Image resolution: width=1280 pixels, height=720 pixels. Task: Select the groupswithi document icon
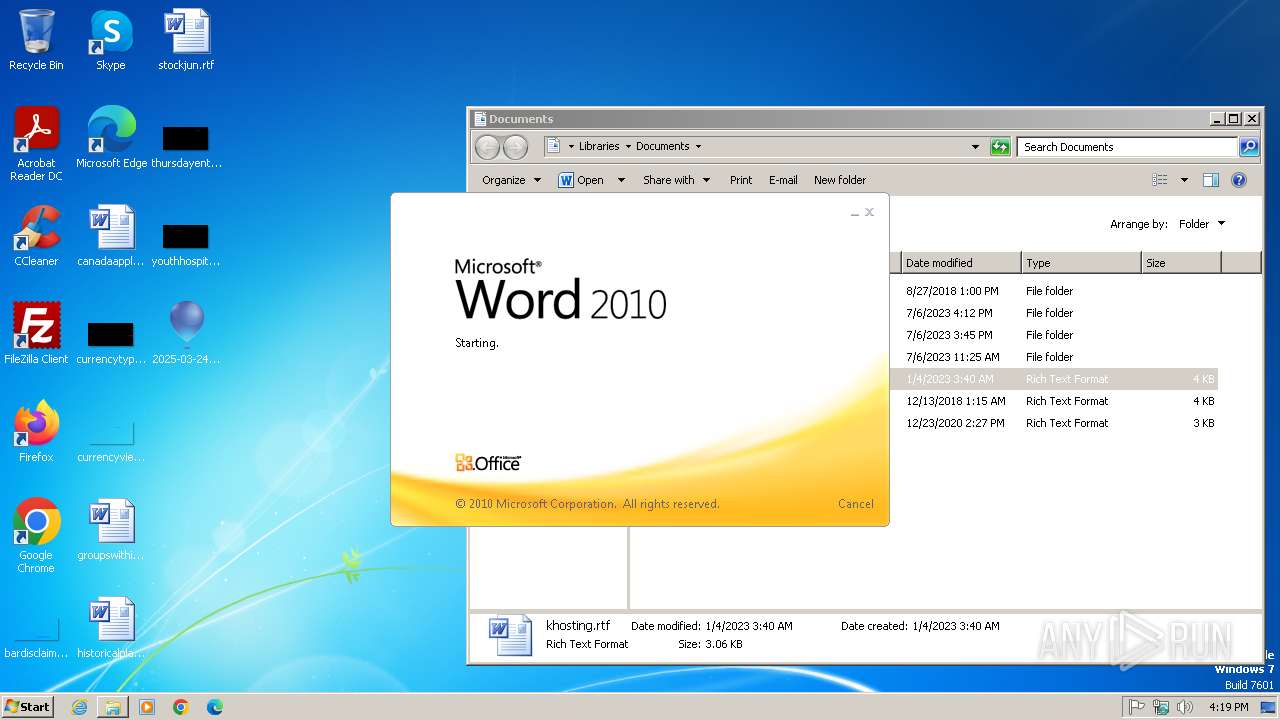click(111, 530)
